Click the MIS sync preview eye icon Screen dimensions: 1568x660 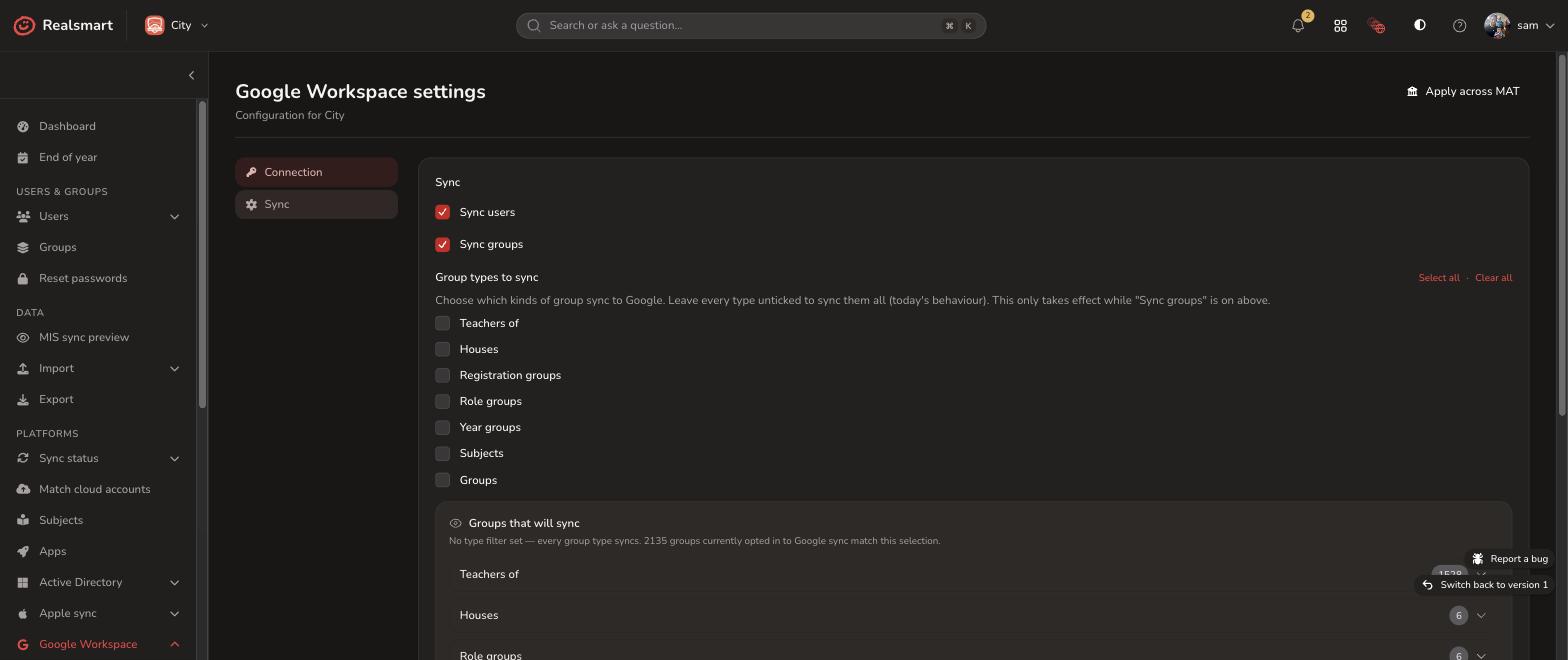23,337
